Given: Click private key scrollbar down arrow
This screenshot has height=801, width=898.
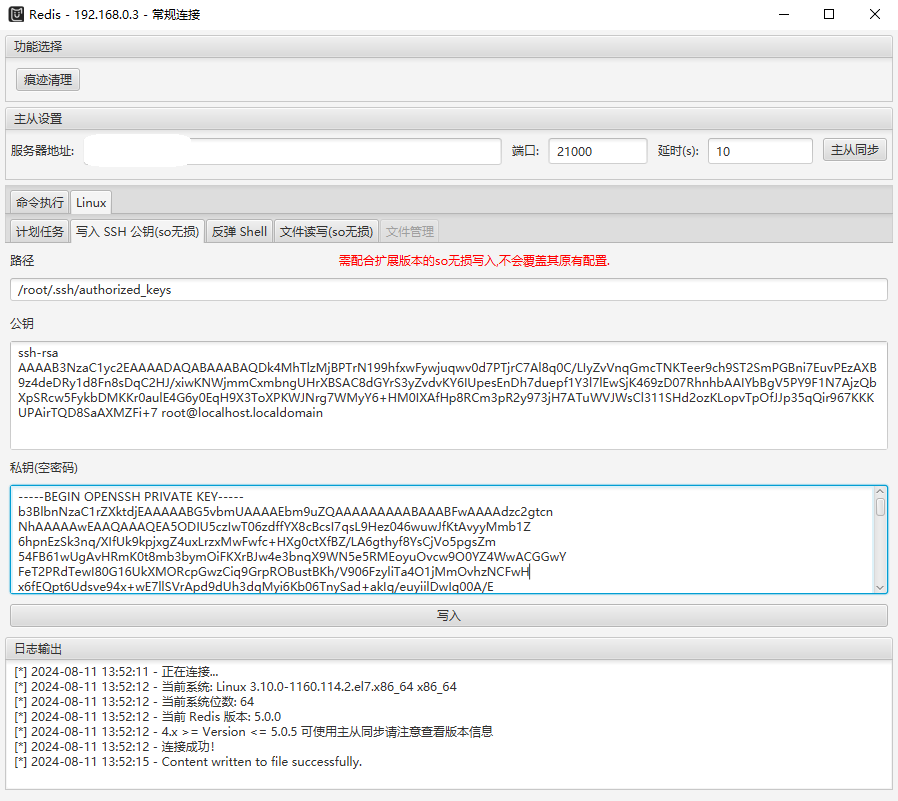Looking at the screenshot, I should (x=880, y=587).
